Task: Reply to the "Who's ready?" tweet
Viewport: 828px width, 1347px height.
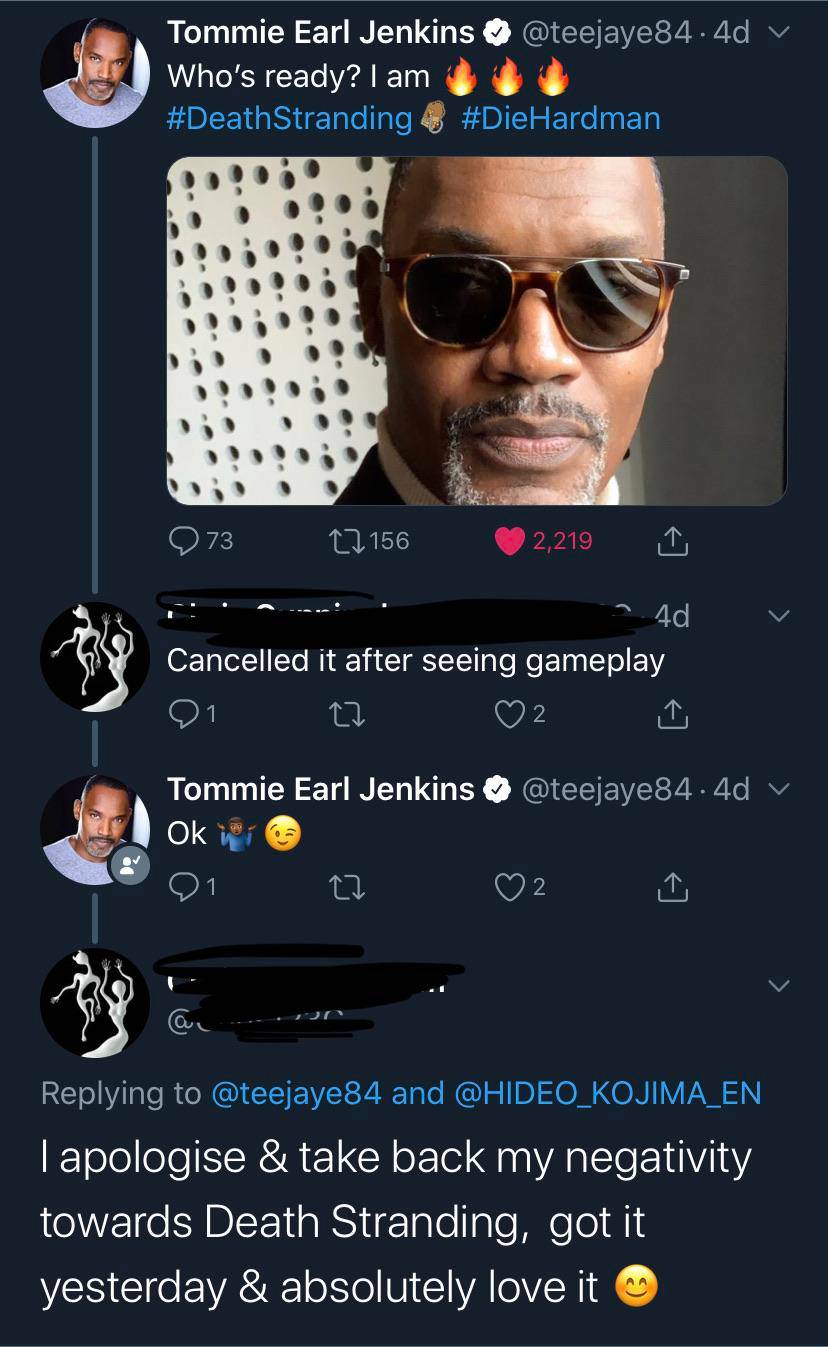Action: click(186, 541)
